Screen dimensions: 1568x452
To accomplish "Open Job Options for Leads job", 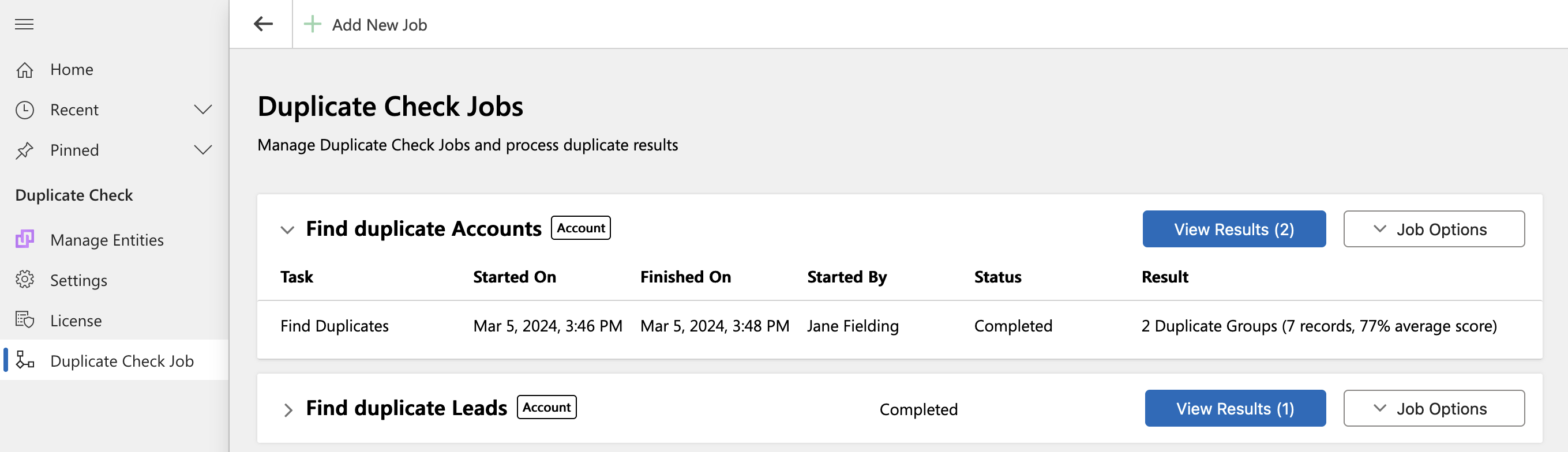I will (x=1434, y=408).
